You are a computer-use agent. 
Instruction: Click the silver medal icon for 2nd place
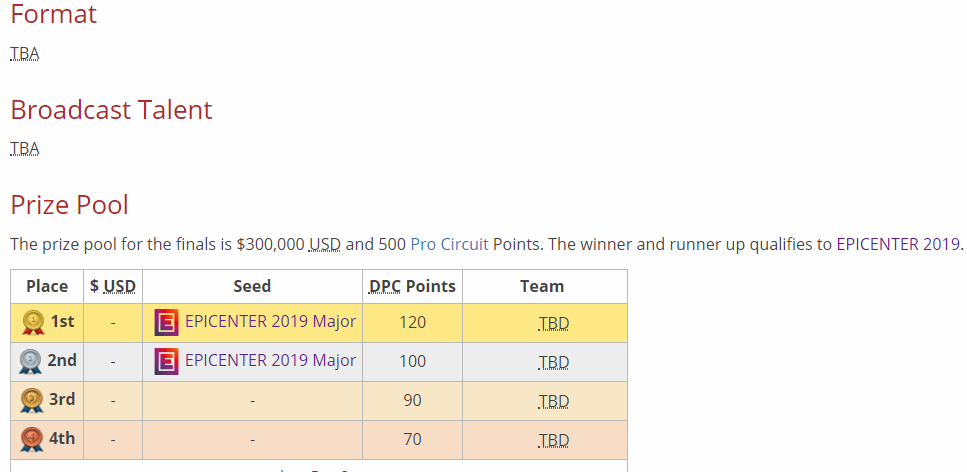coord(30,362)
